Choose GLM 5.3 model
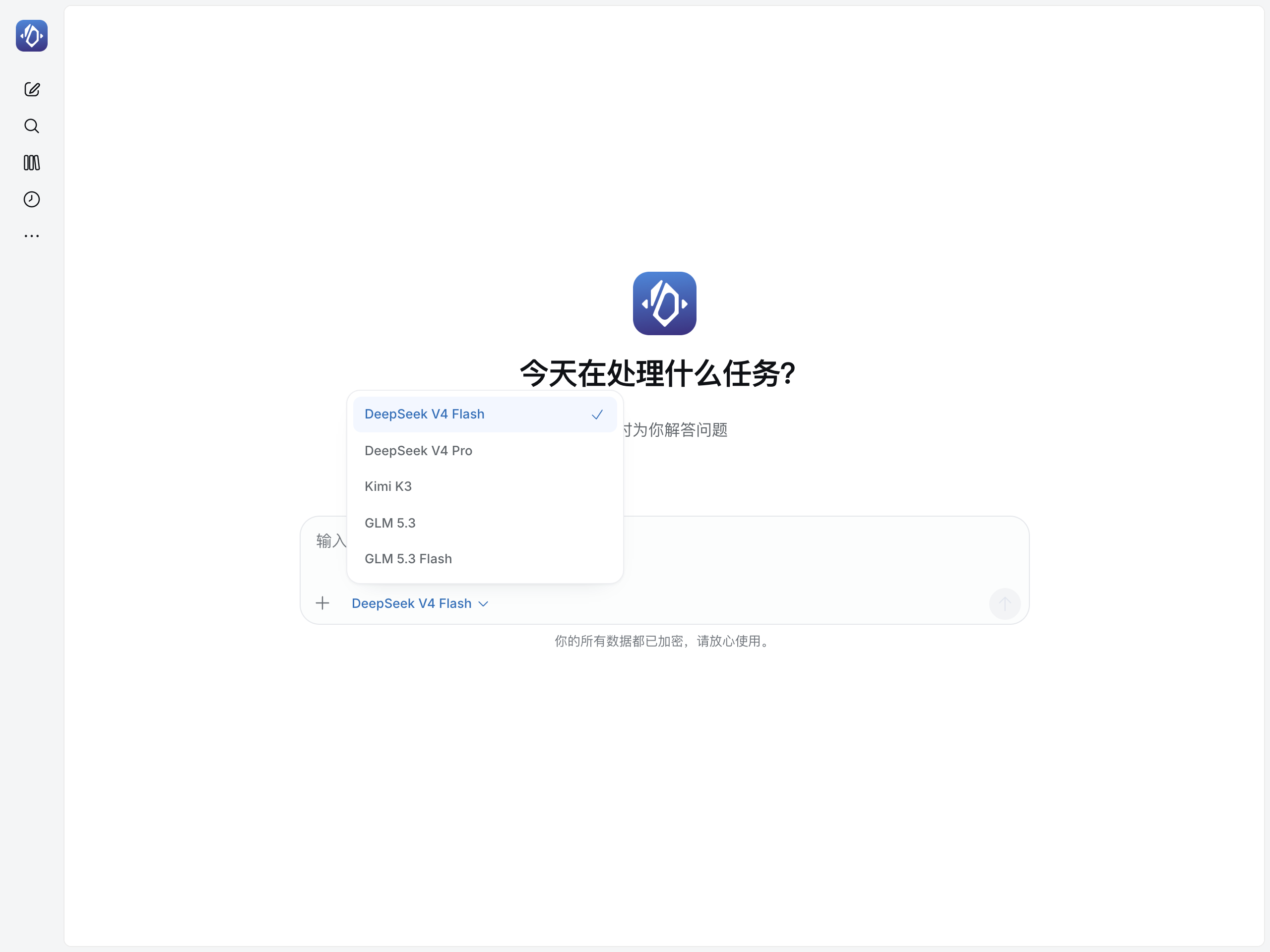Screen dimensions: 1270x952 pyautogui.click(x=485, y=523)
